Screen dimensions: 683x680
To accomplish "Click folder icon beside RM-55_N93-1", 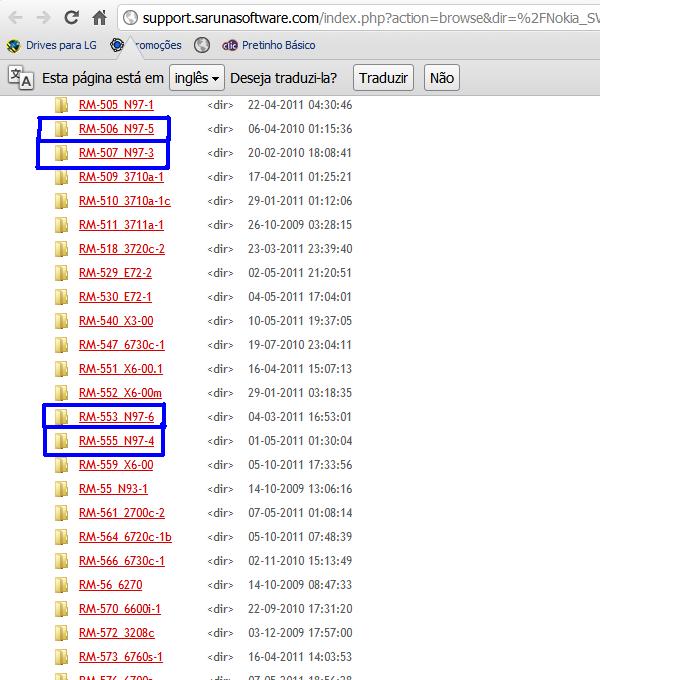I will [x=61, y=488].
